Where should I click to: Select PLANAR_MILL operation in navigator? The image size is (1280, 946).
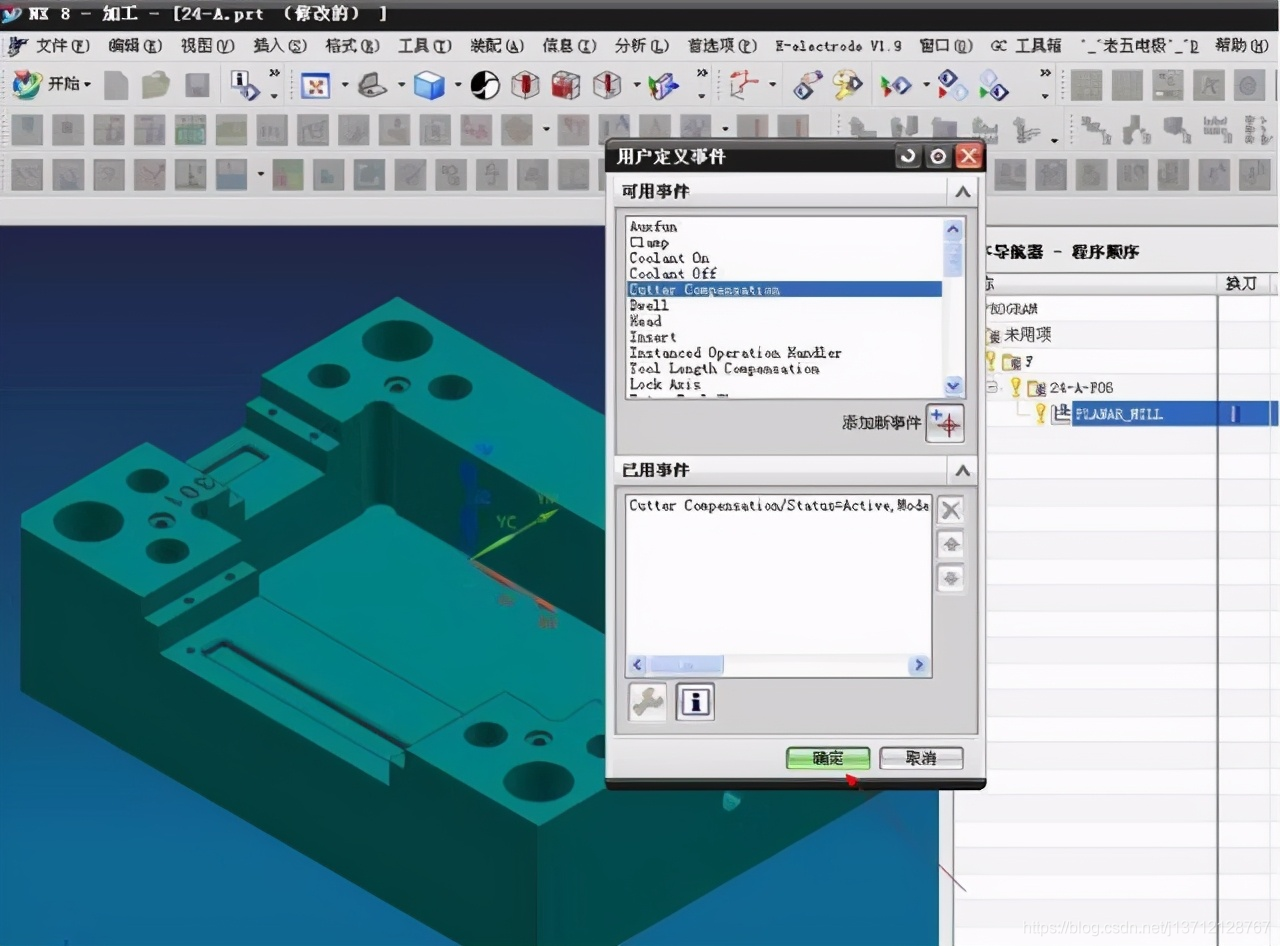(1118, 413)
